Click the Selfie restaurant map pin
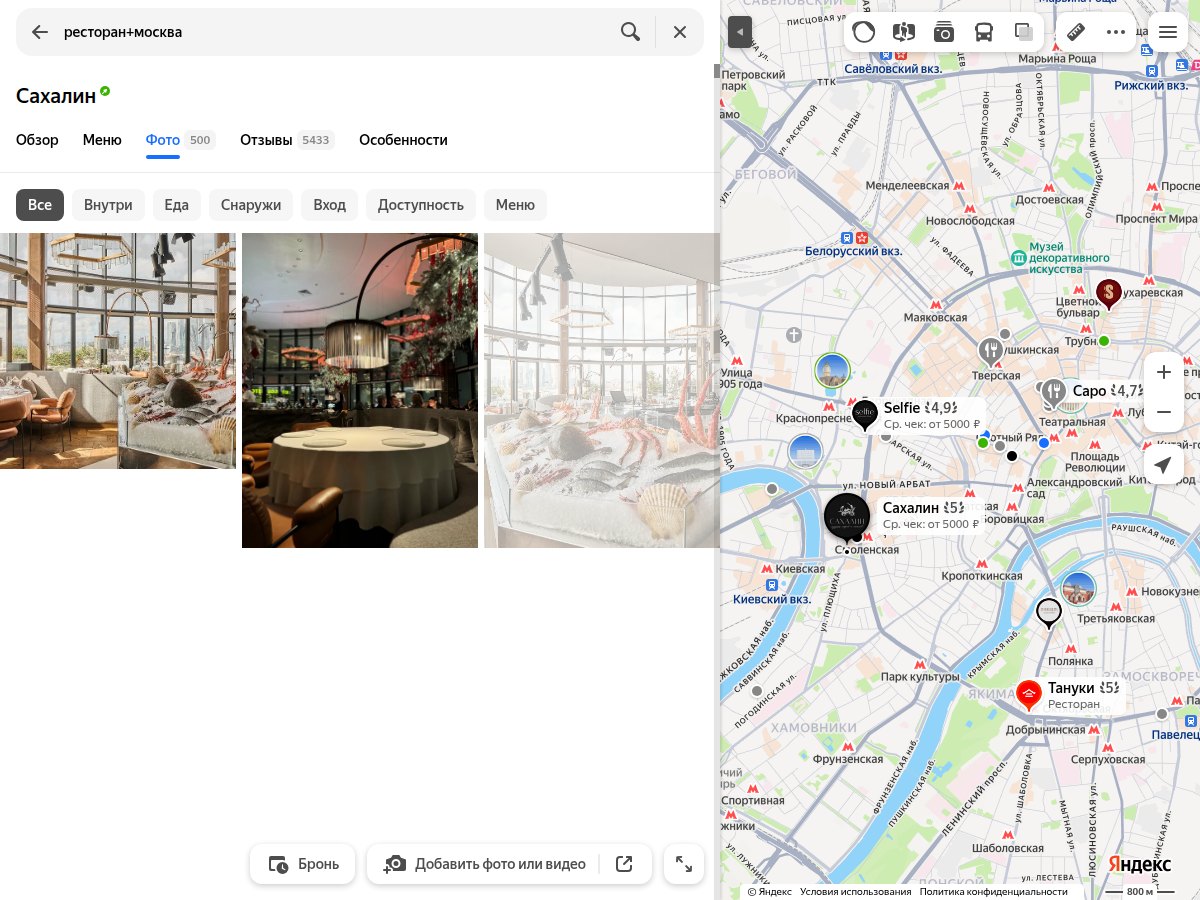1200x900 pixels. (x=864, y=414)
